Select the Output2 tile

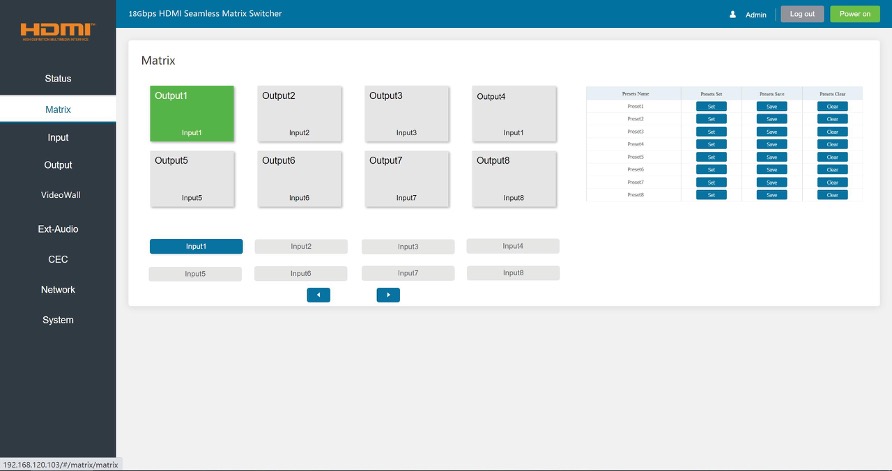[x=299, y=113]
